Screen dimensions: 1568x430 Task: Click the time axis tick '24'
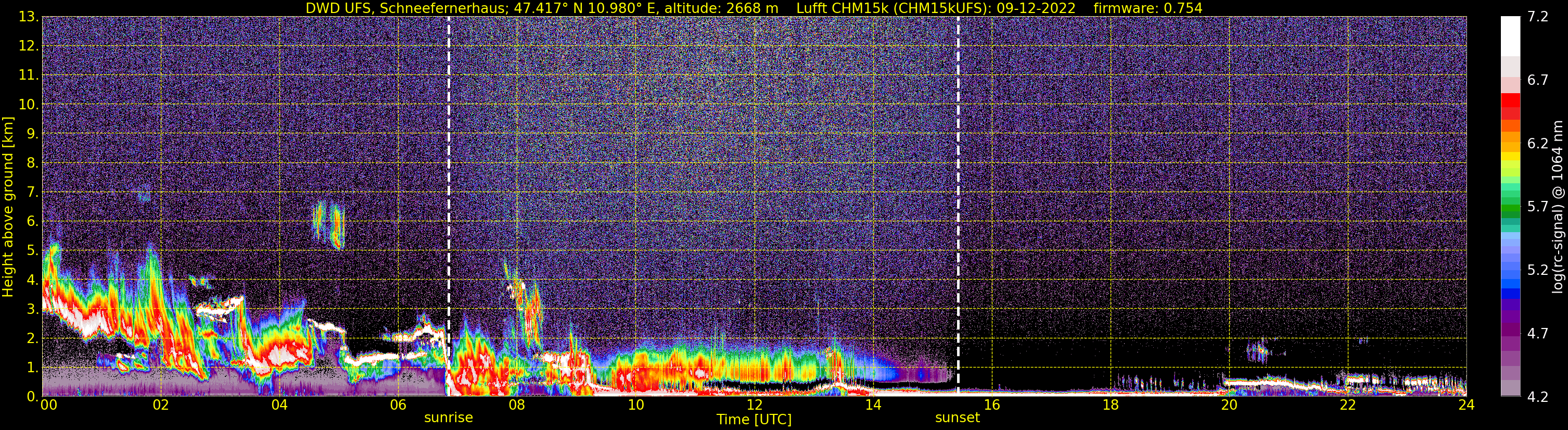pyautogui.click(x=1467, y=405)
